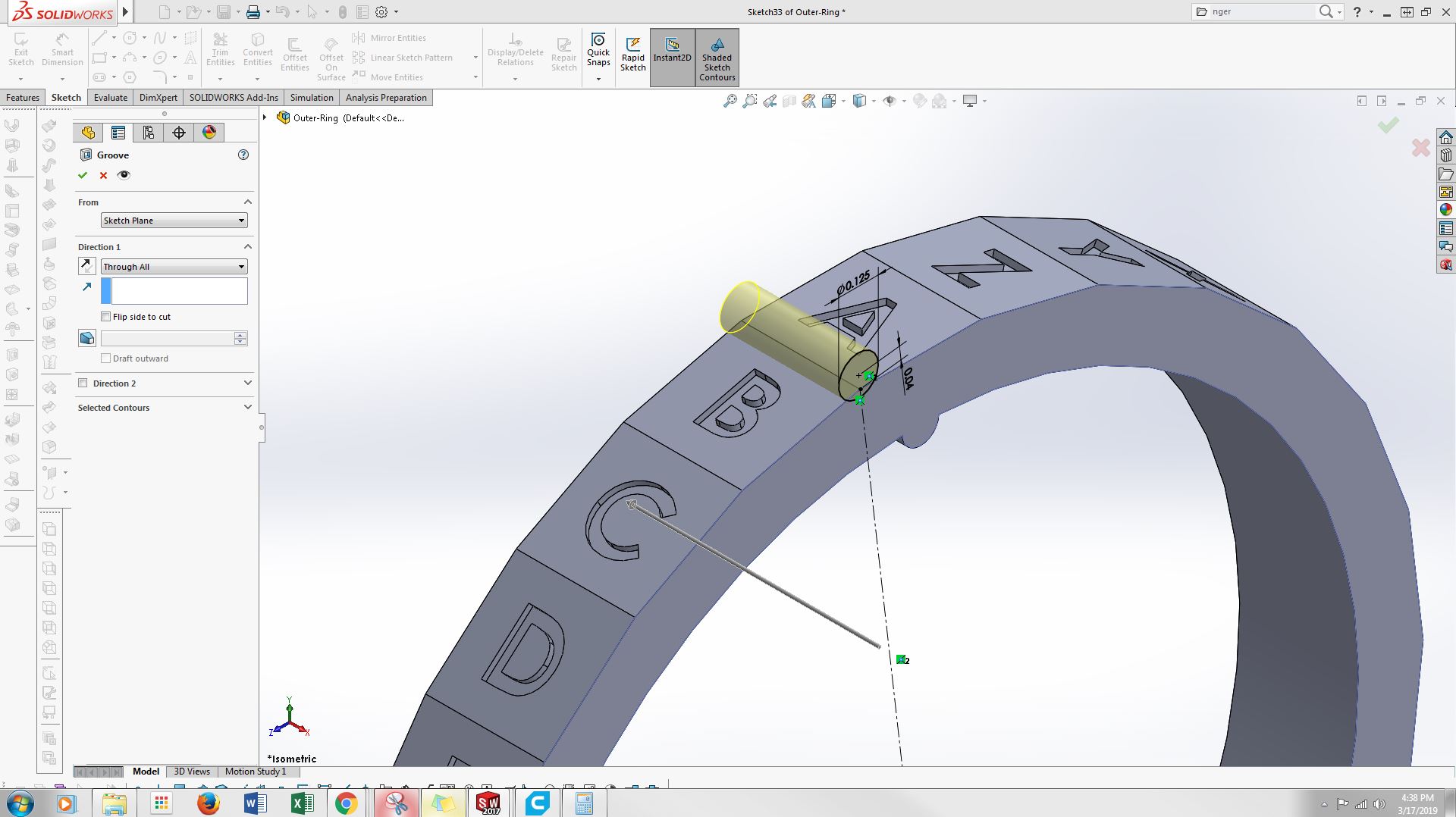
Task: Click the Direction of Extrusion arrow icon
Action: click(x=87, y=286)
